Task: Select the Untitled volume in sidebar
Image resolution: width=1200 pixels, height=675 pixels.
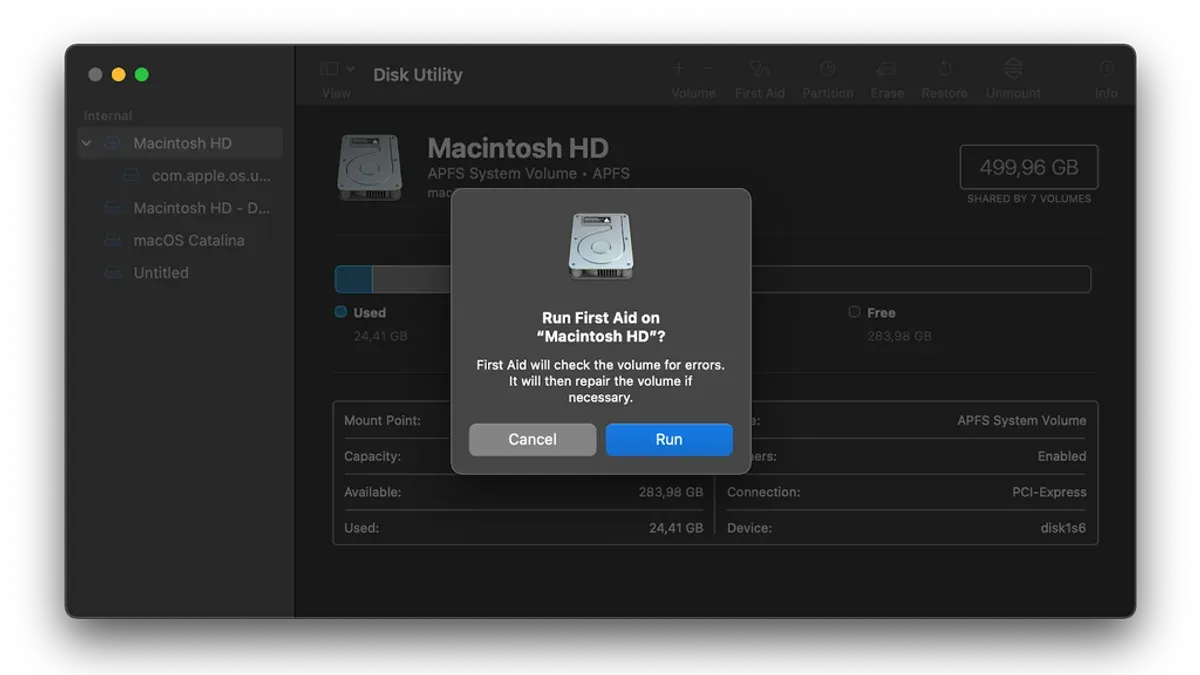Action: coord(161,272)
